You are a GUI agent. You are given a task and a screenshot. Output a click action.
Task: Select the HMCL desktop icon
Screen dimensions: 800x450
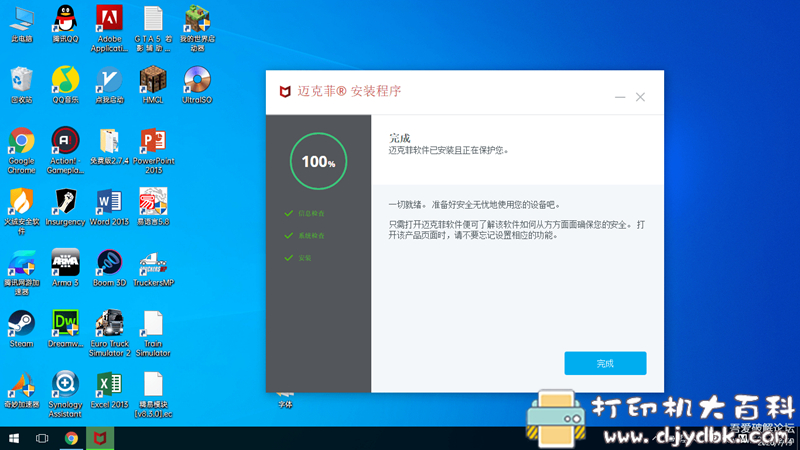pos(153,85)
